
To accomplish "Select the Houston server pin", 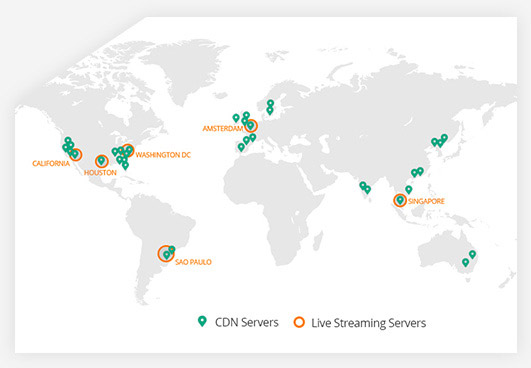I will [x=101, y=161].
